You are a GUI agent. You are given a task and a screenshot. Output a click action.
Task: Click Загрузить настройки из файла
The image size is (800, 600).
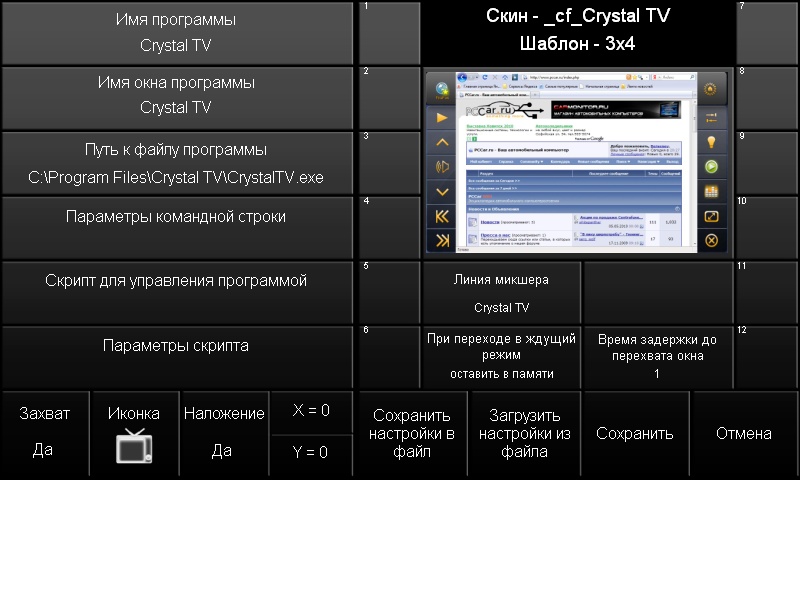coord(524,434)
